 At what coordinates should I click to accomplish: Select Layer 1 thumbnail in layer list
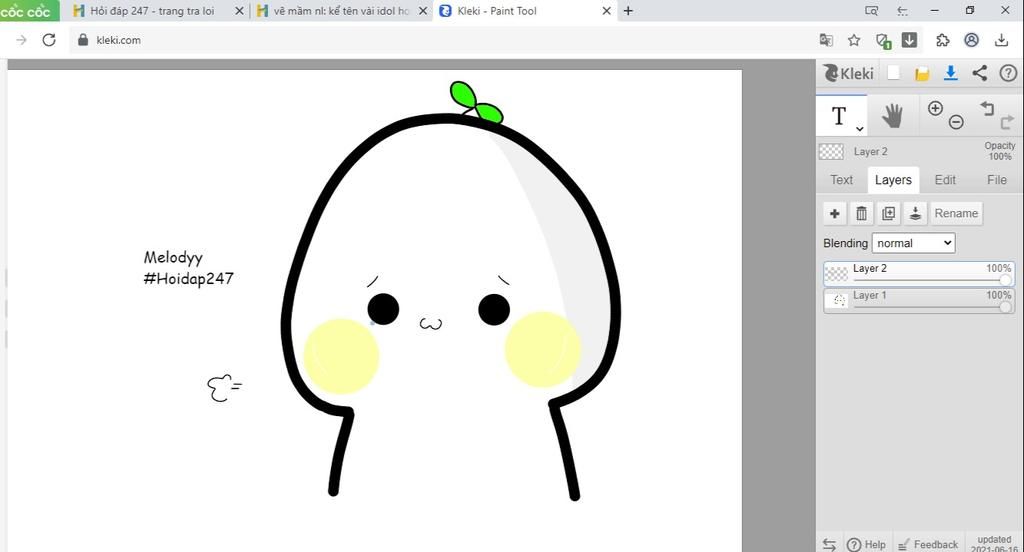pyautogui.click(x=839, y=300)
